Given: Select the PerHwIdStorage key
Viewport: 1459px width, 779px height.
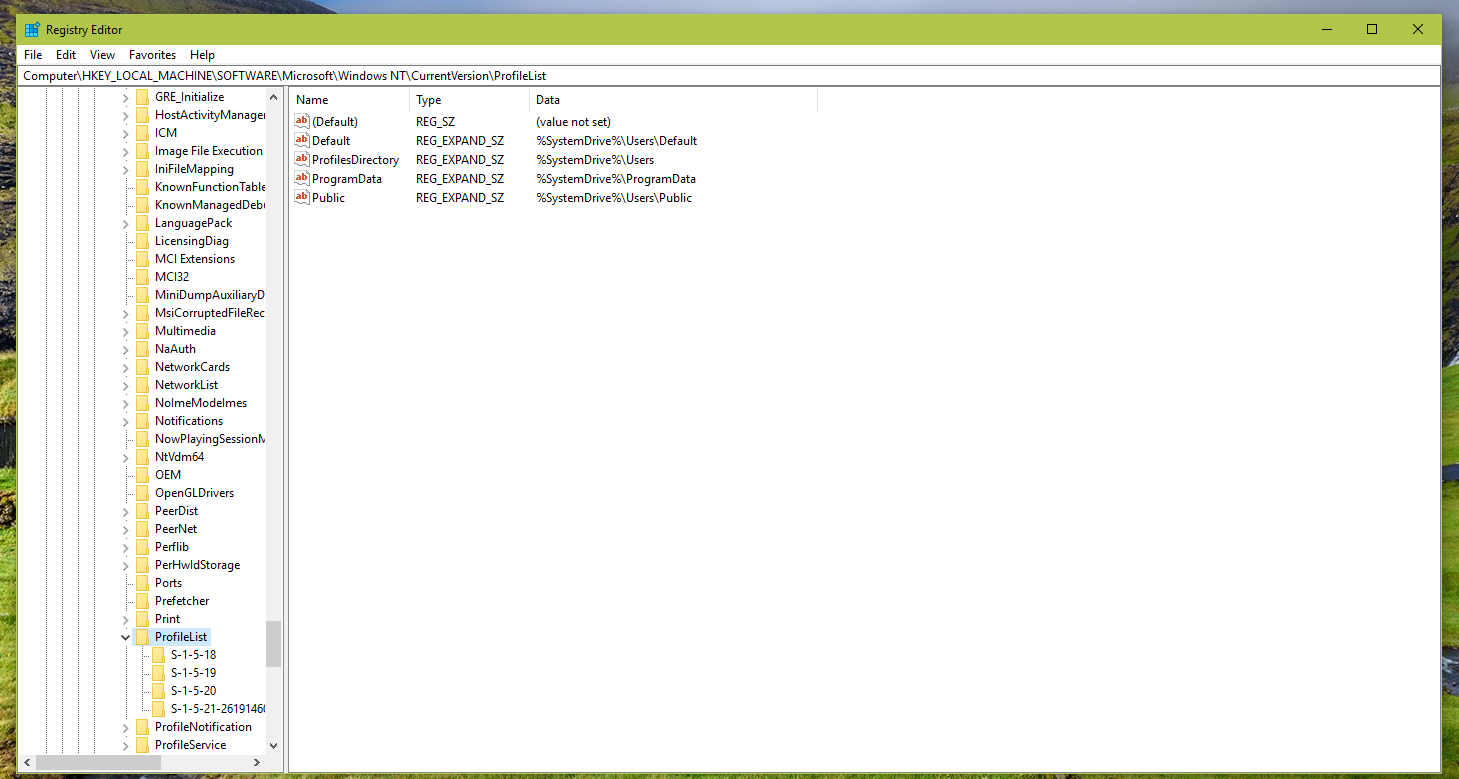Looking at the screenshot, I should 197,565.
